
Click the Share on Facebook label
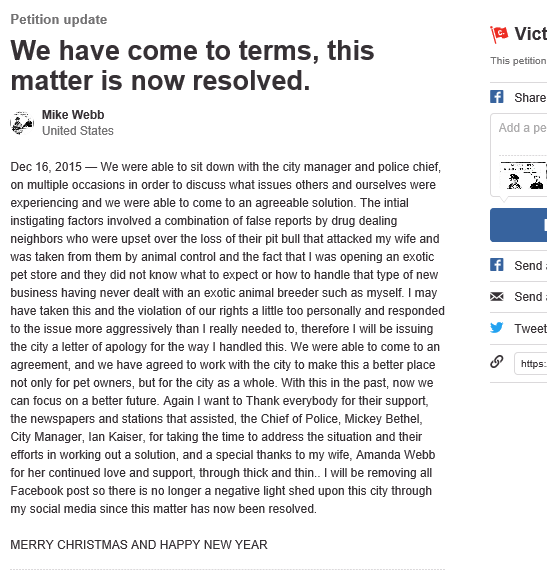531,98
